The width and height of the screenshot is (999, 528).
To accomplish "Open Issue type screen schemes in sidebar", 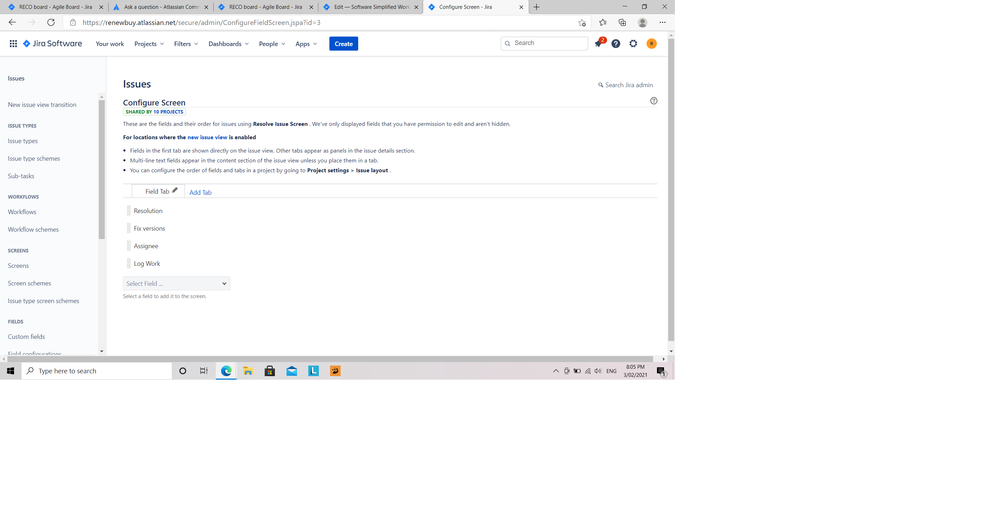I will tap(43, 301).
